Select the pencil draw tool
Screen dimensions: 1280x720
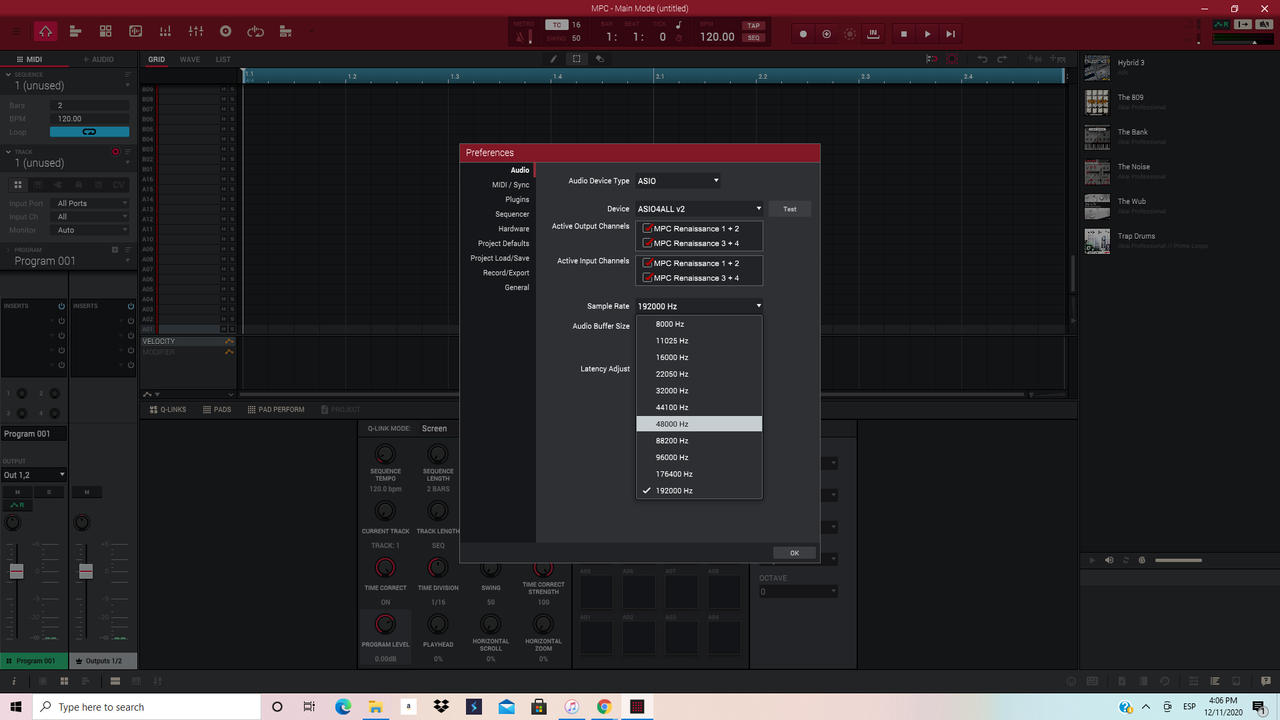[554, 59]
